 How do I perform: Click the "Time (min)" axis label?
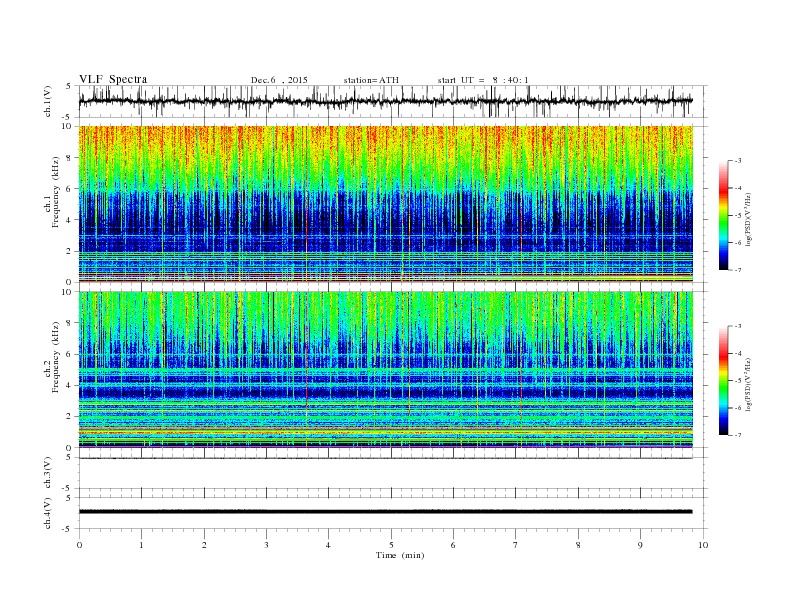[400, 555]
